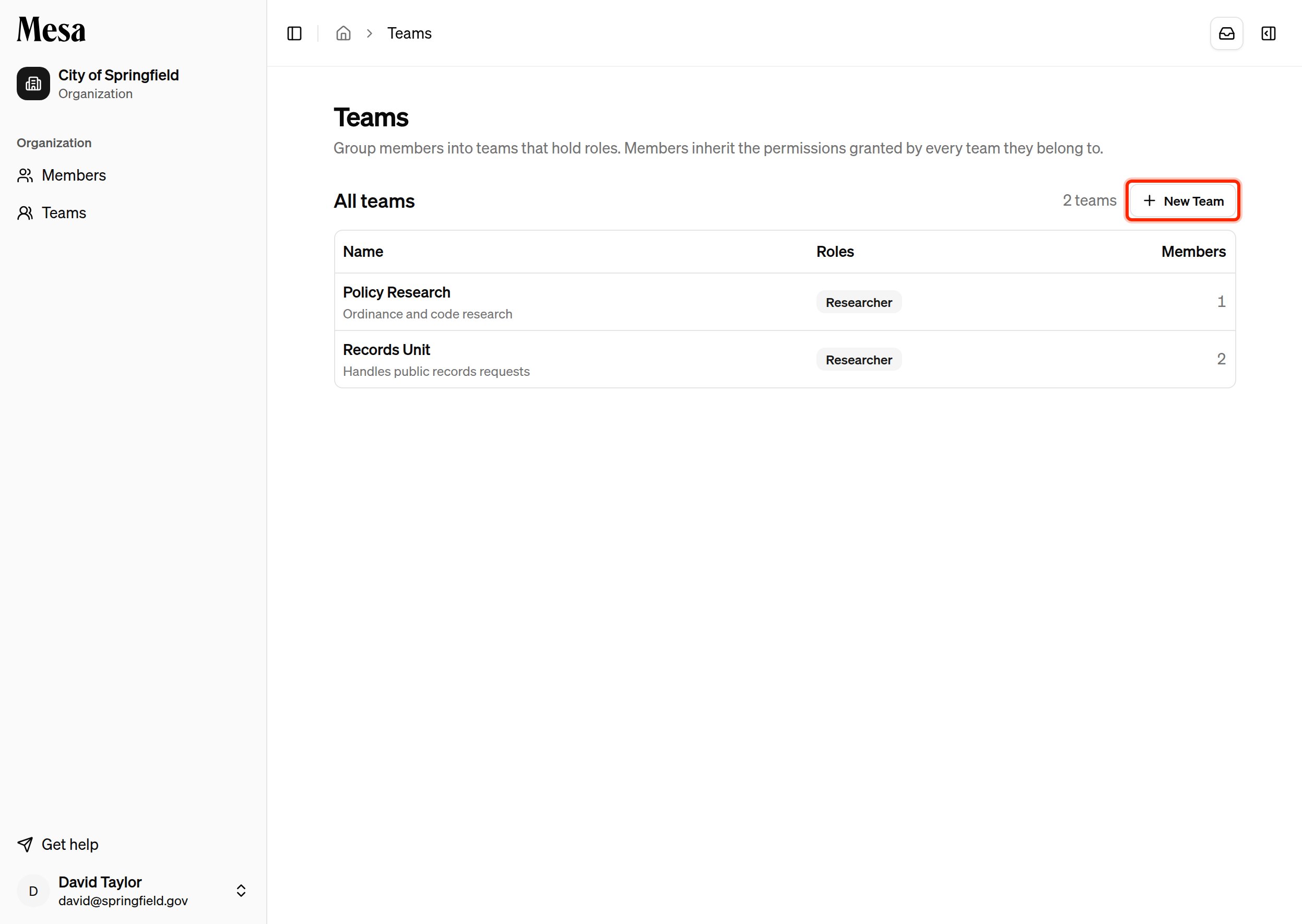The height and width of the screenshot is (924, 1302).
Task: Go to home via breadcrumb house icon
Action: pos(343,33)
